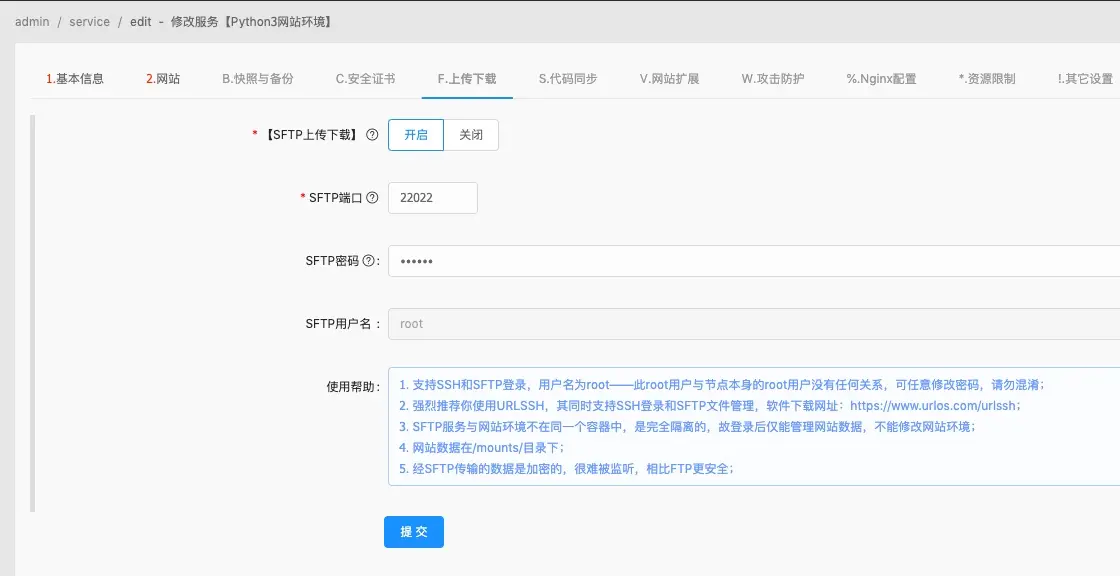
Task: Click help line 1 about root用户
Action: (721, 384)
